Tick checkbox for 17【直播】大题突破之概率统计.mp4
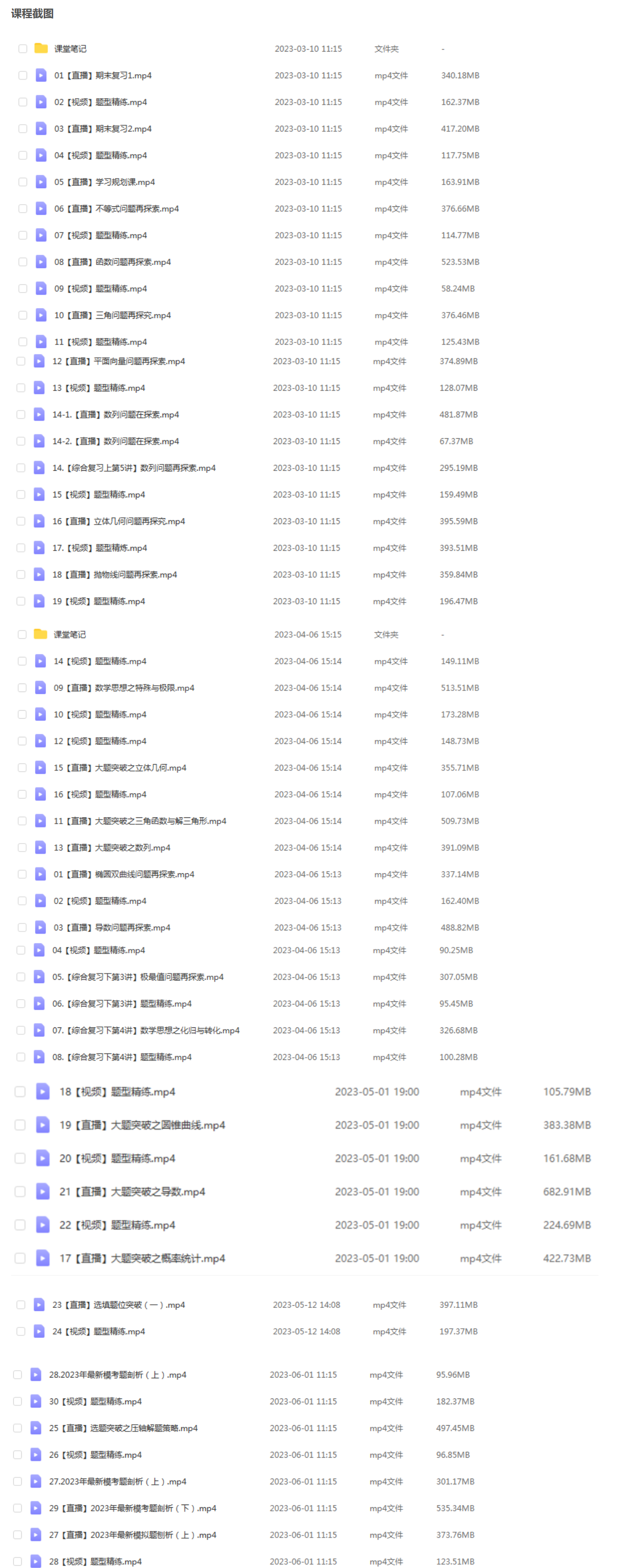This screenshot has height=1568, width=640. coord(20,1258)
